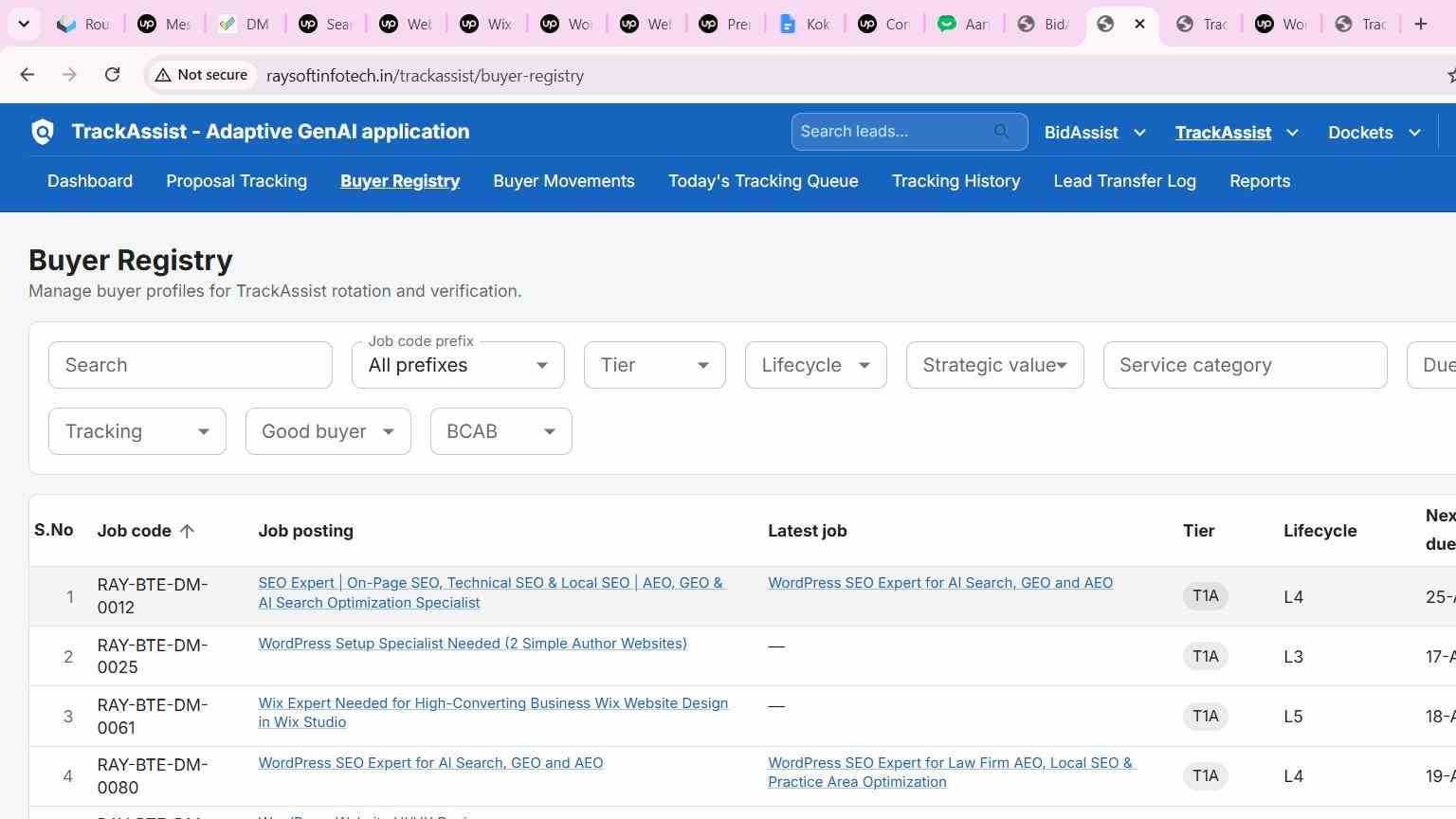Open WordPress Setup Specialist Needed job link
The image size is (1456, 819).
[472, 644]
